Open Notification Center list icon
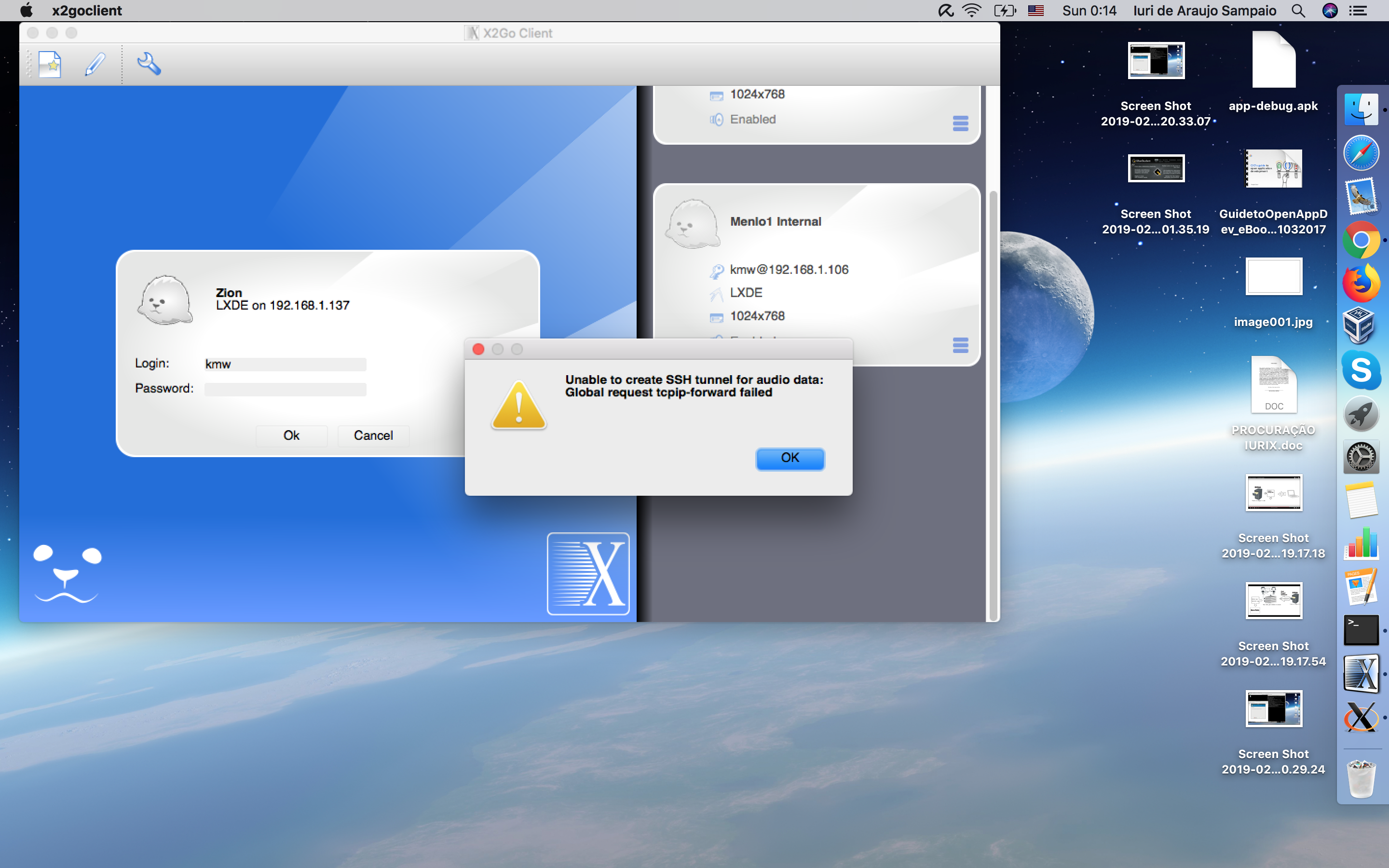 click(1358, 10)
